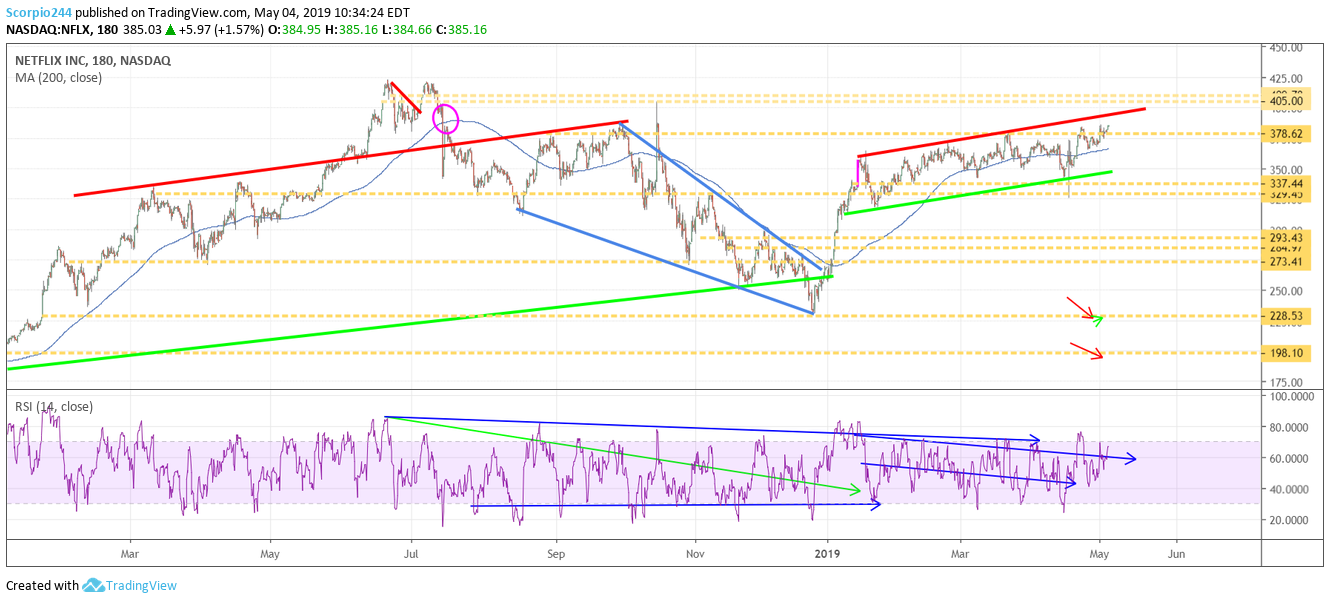Click the 80.0000 RSI axis label

click(x=1290, y=428)
